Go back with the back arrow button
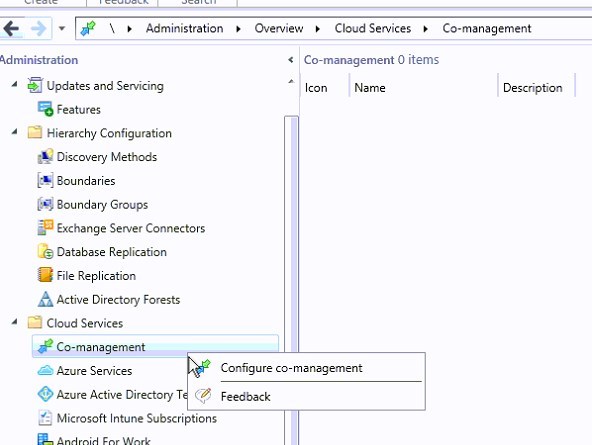The width and height of the screenshot is (592, 445). tap(11, 28)
